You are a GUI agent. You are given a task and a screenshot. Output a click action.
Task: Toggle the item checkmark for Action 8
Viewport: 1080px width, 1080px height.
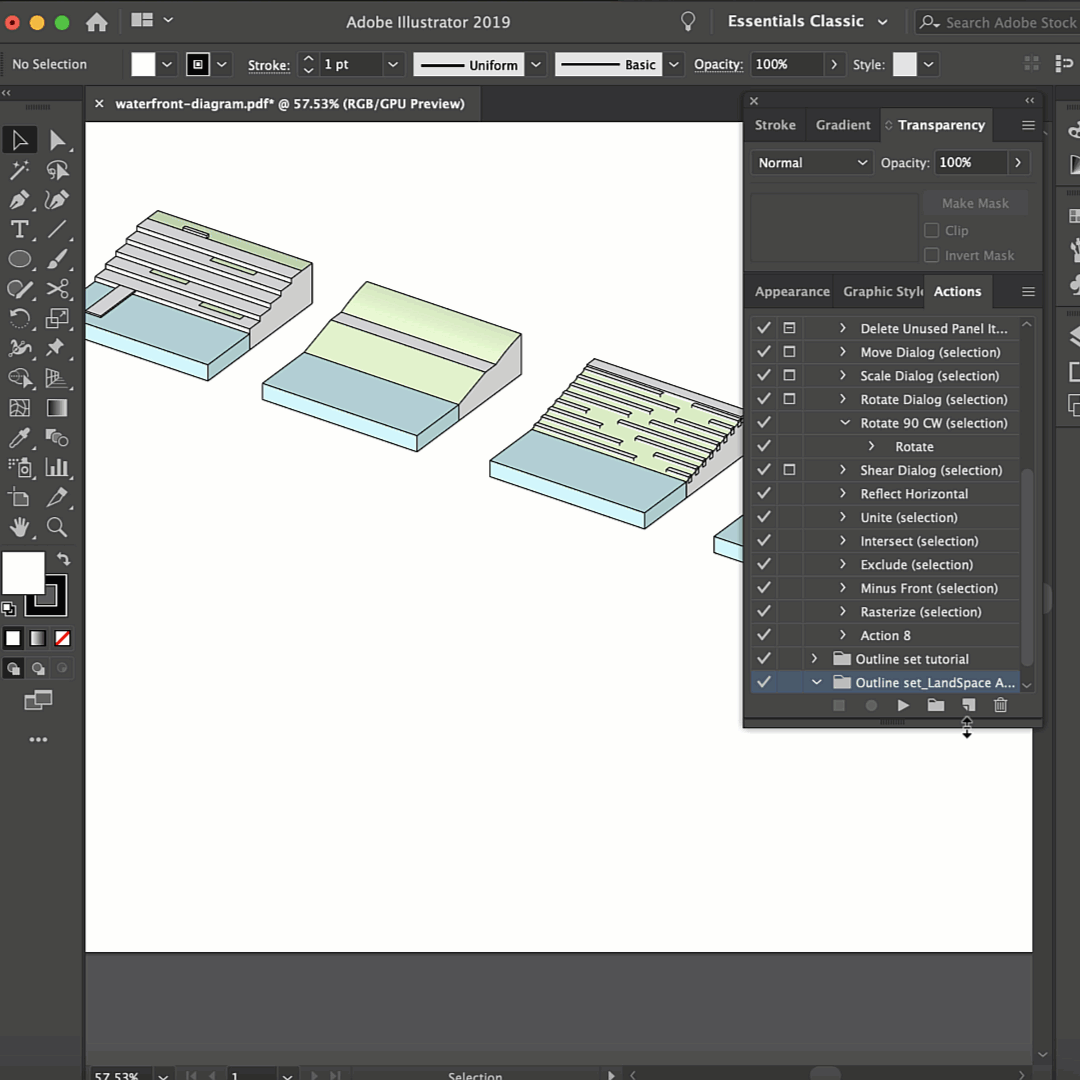764,635
